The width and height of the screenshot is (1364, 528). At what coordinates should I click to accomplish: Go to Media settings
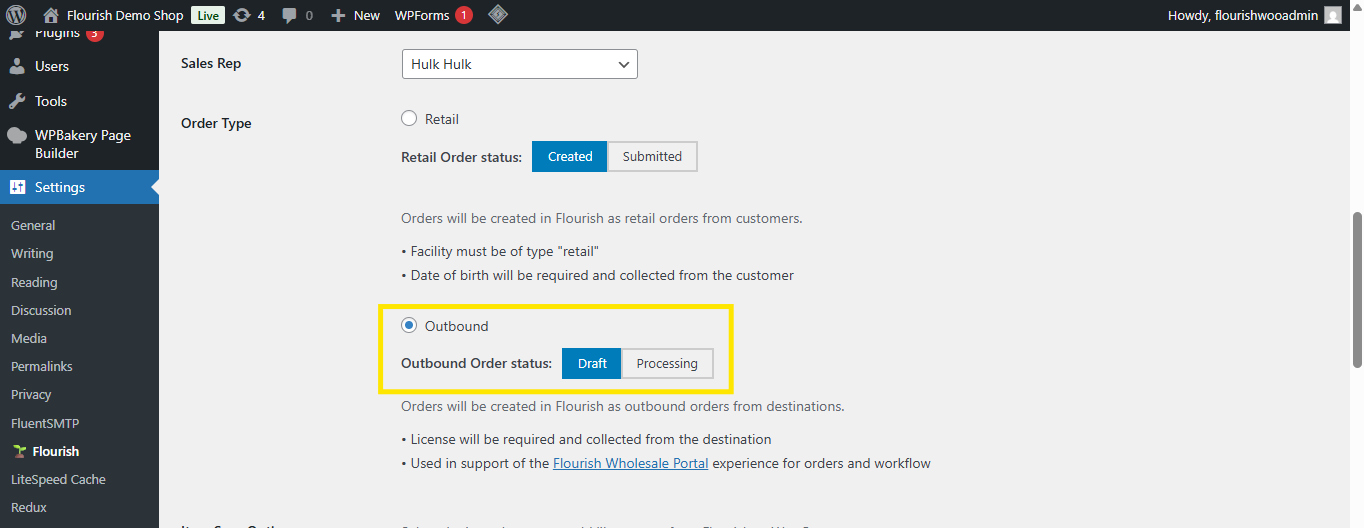(x=29, y=338)
